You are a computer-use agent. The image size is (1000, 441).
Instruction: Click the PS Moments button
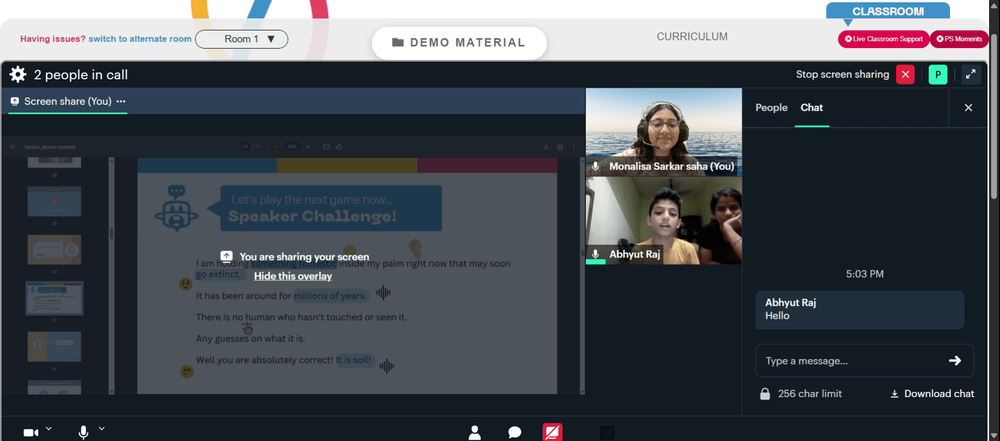[x=959, y=39]
